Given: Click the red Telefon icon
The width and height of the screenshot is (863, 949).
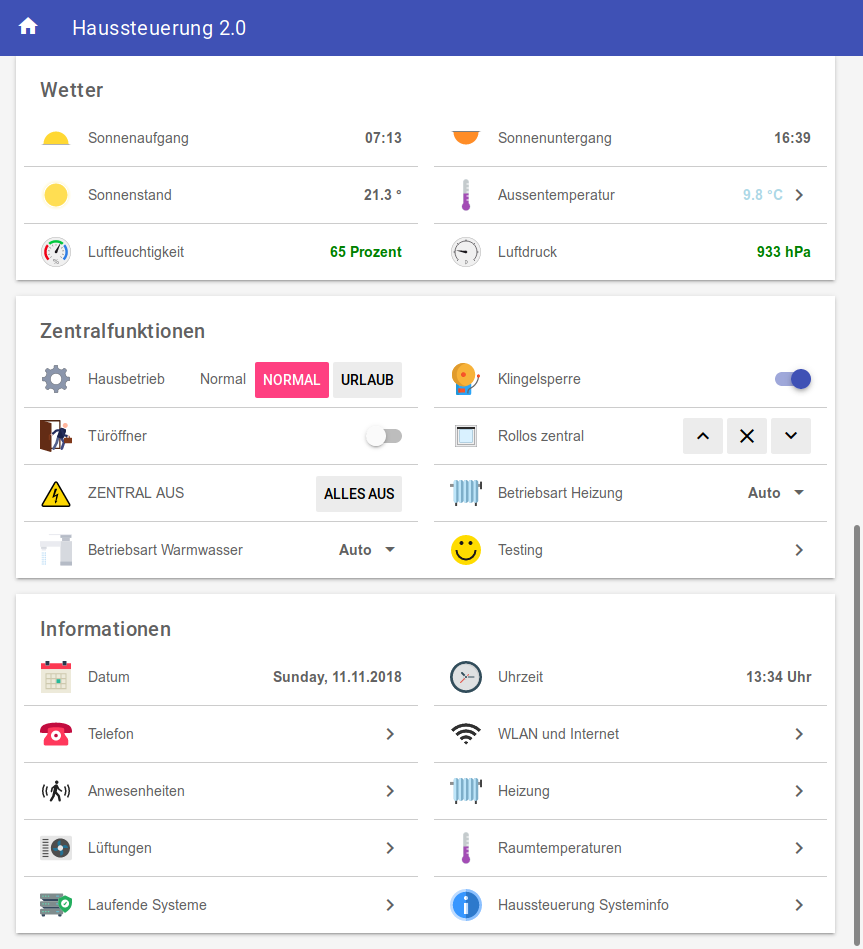Looking at the screenshot, I should (x=56, y=734).
